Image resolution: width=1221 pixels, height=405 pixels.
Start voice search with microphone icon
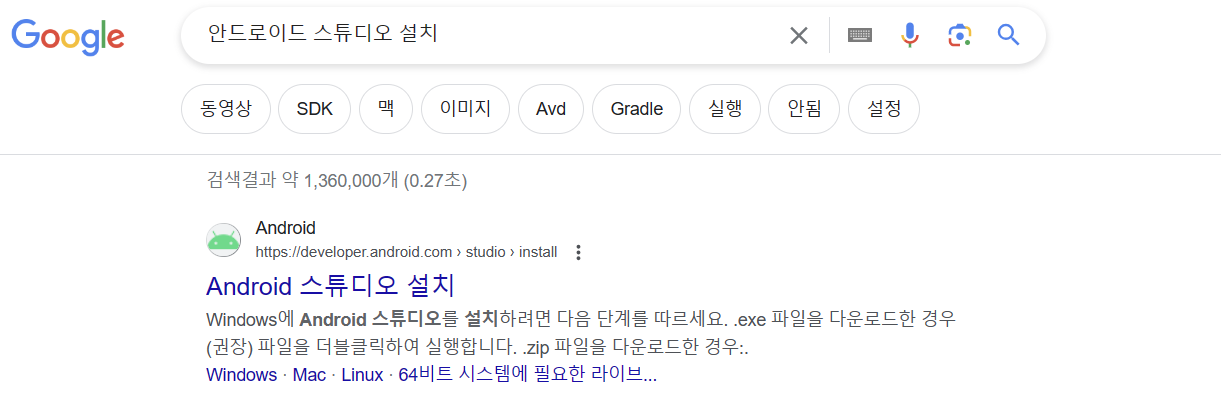coord(909,36)
